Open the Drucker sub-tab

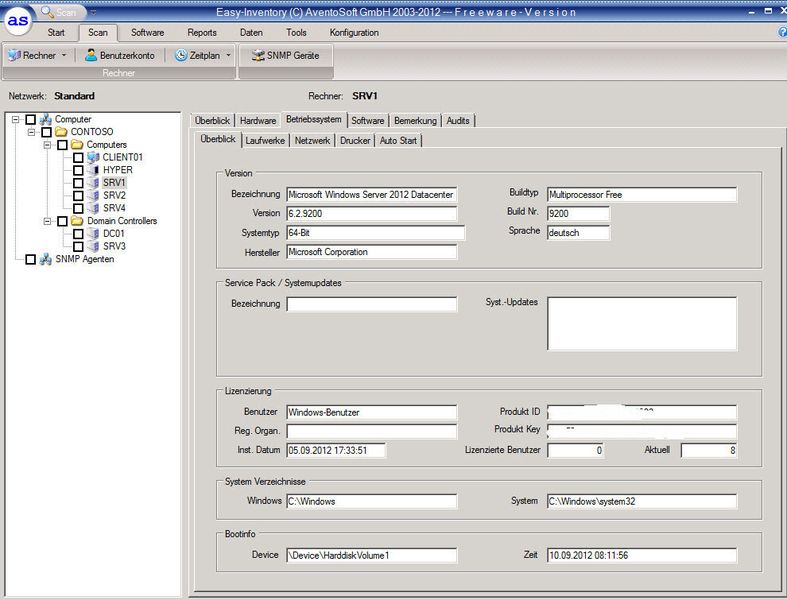(x=355, y=141)
